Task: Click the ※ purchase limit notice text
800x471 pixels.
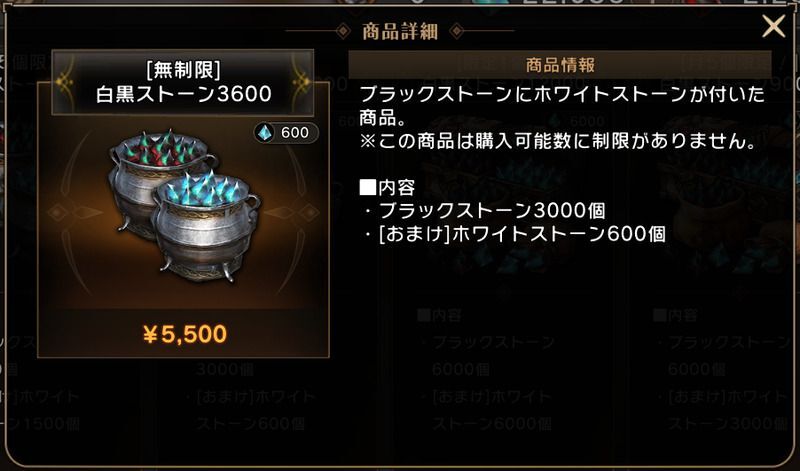Action: [x=559, y=141]
